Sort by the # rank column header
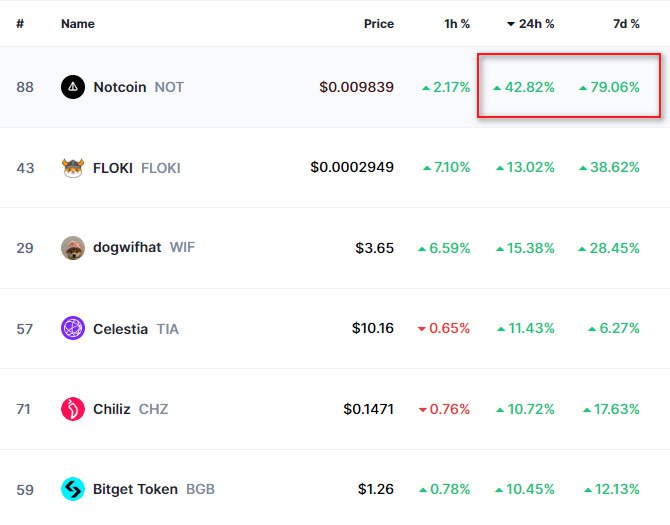The image size is (670, 525). tap(20, 23)
